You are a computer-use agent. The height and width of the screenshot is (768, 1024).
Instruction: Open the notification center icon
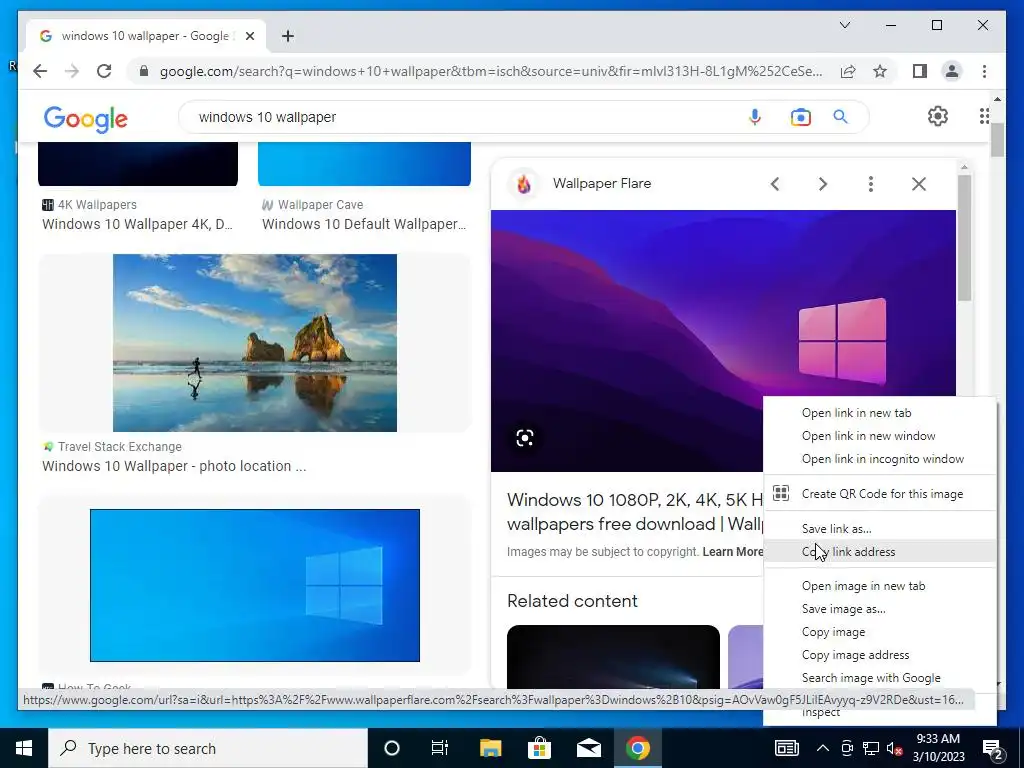tap(993, 748)
